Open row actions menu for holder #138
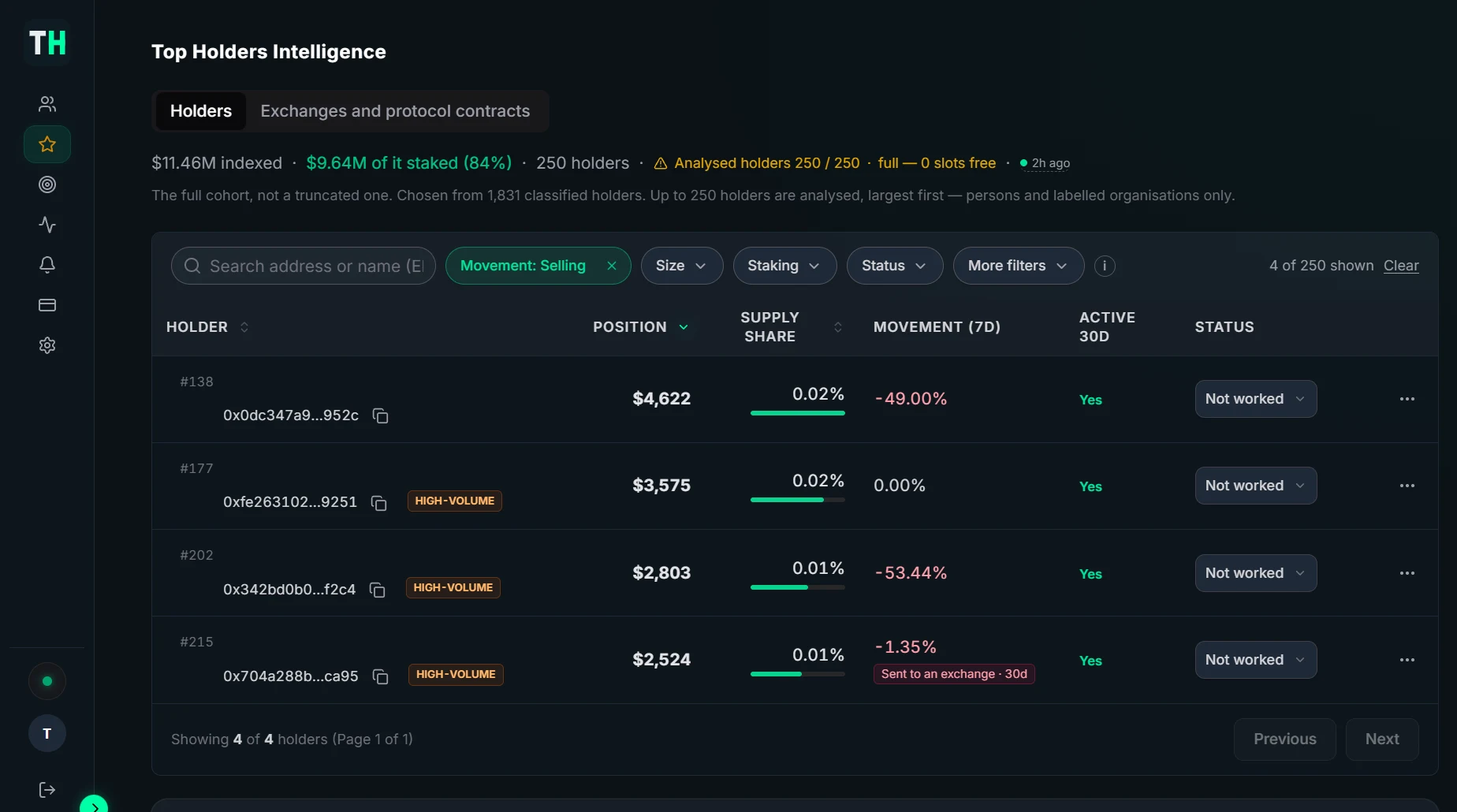This screenshot has width=1457, height=812. [1407, 399]
